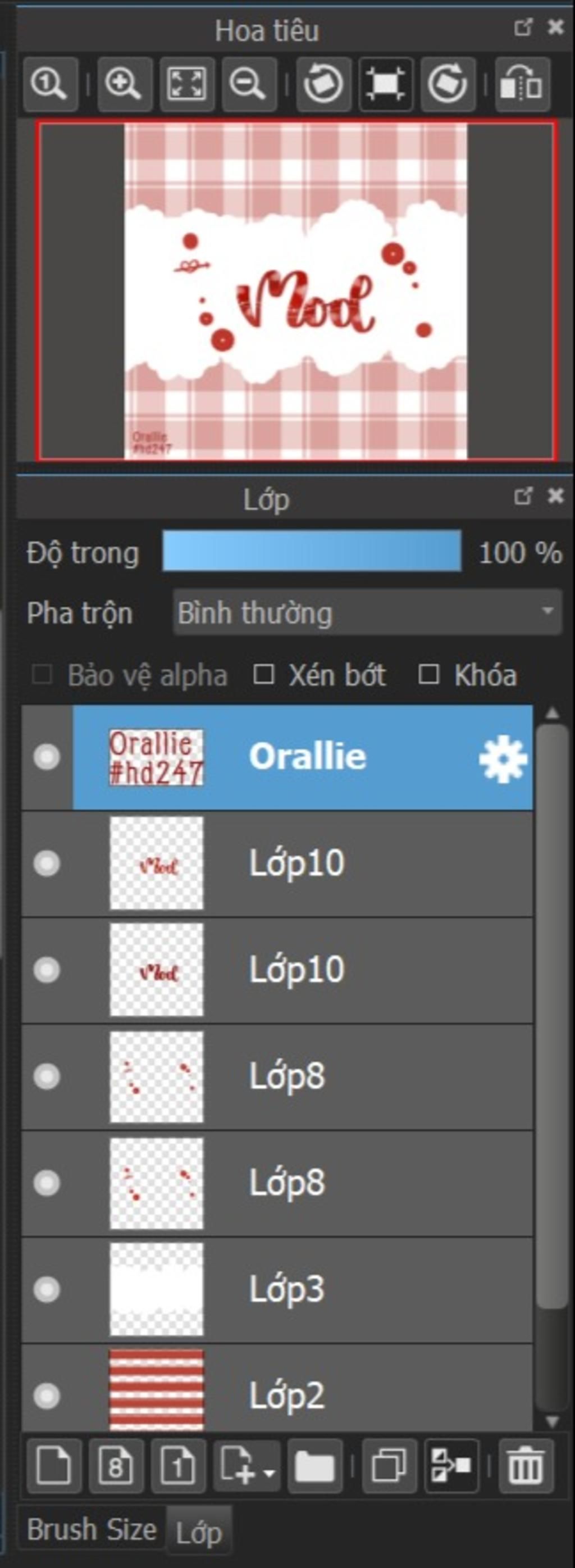Hide the Lớp3 layer
The width and height of the screenshot is (575, 1568).
(x=47, y=1289)
